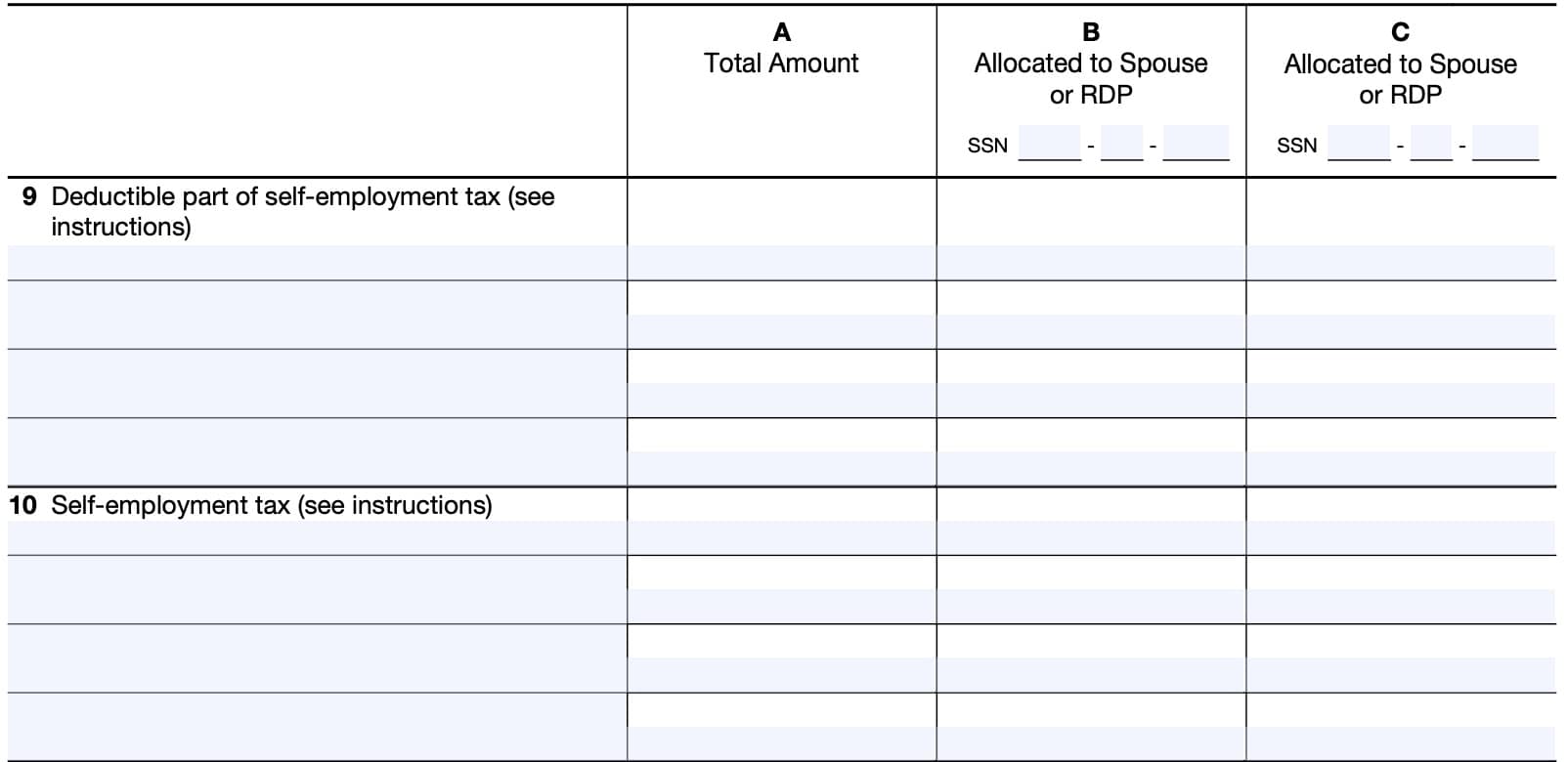Screen dimensions: 1568x762
Task: Click blank description row directly above line 10
Action: (317, 452)
